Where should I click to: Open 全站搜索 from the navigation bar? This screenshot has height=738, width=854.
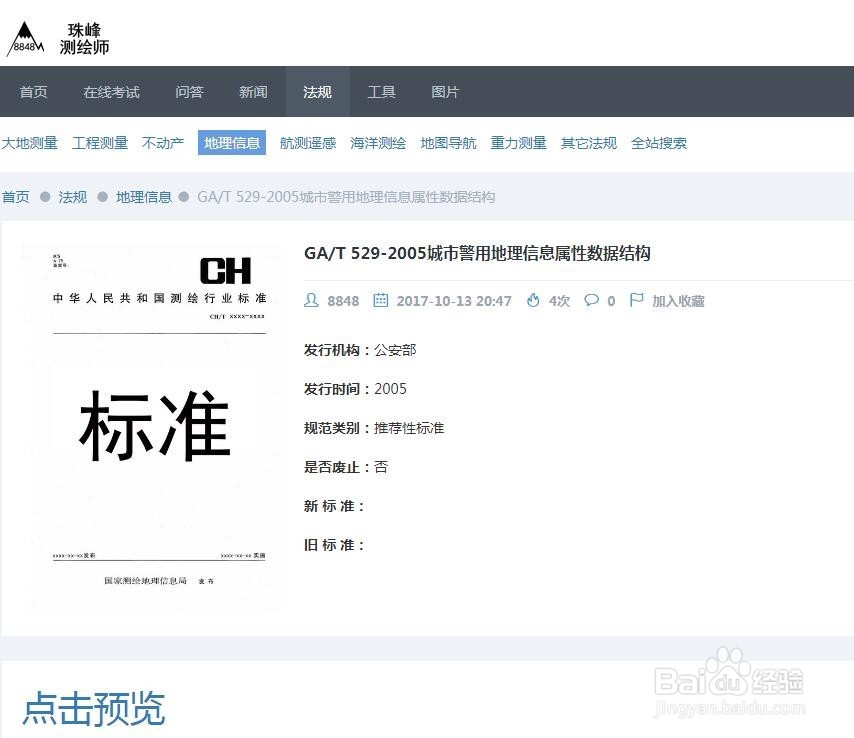point(659,143)
